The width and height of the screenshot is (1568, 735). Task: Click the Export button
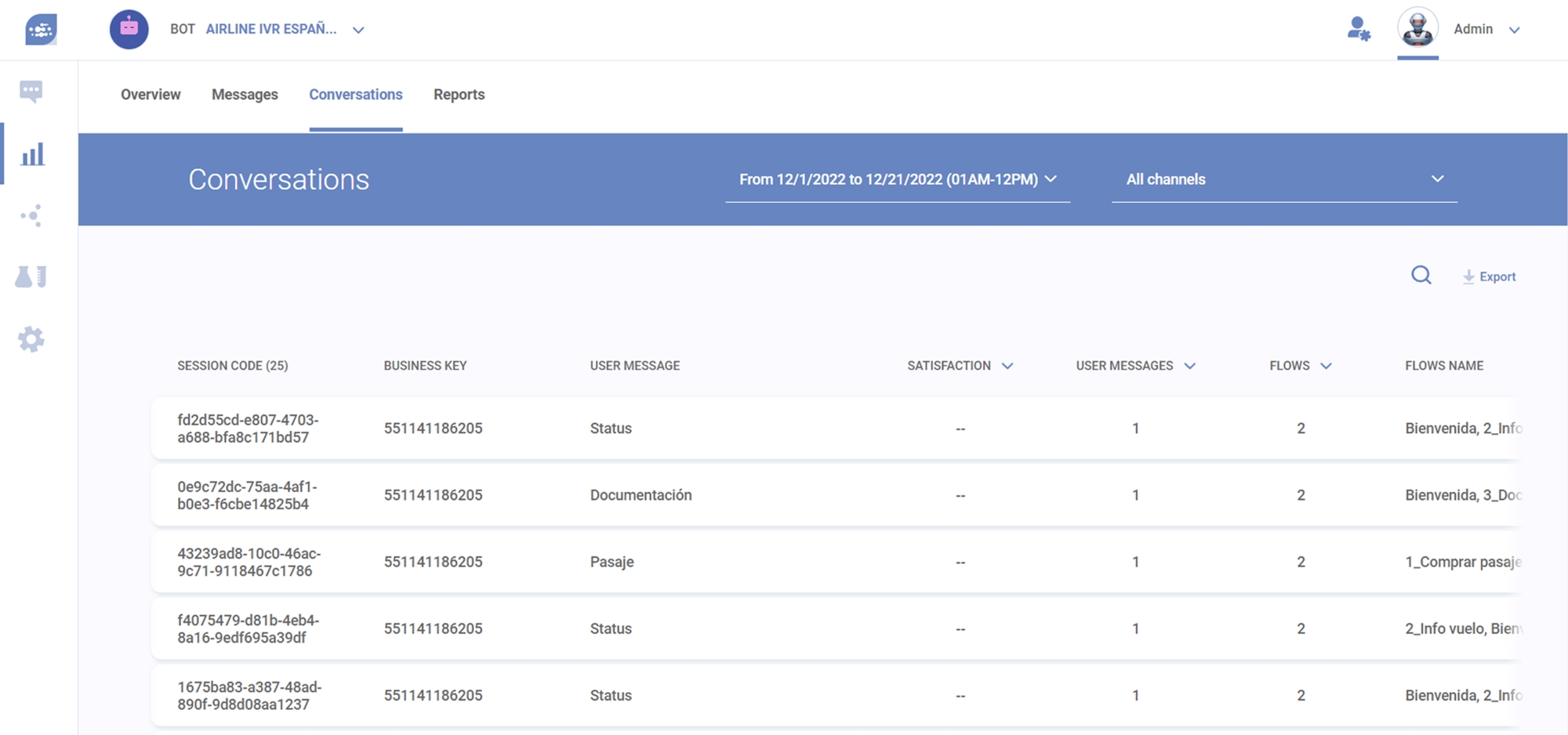tap(1489, 277)
